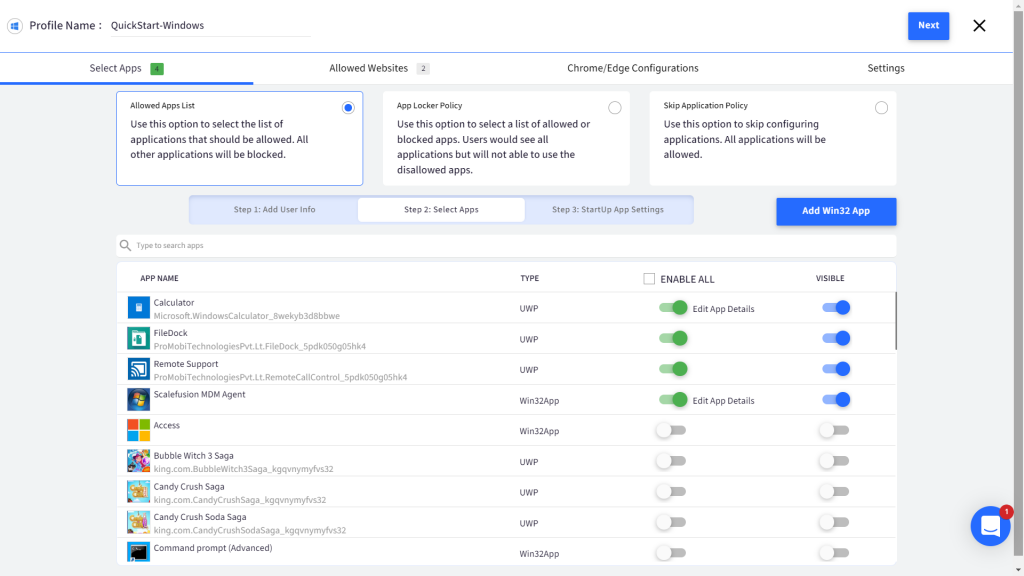
Task: Click the Scalefusion MDM Agent icon
Action: point(138,400)
